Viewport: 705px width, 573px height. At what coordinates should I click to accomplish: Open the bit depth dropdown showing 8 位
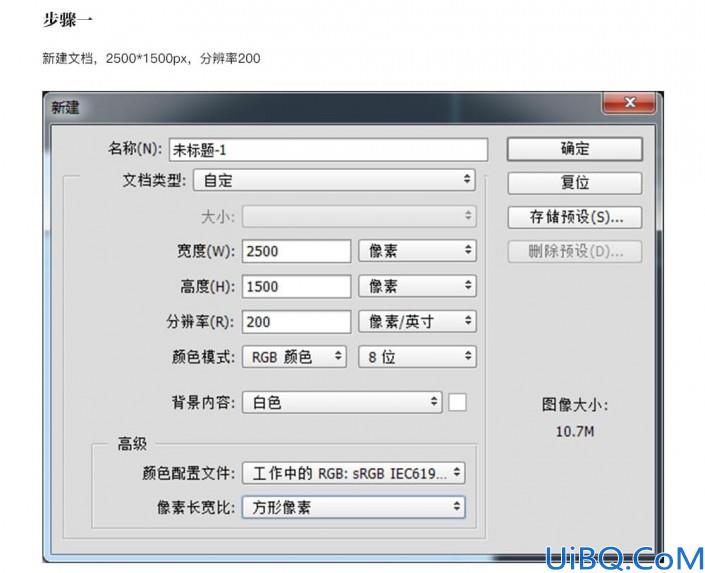click(x=417, y=357)
